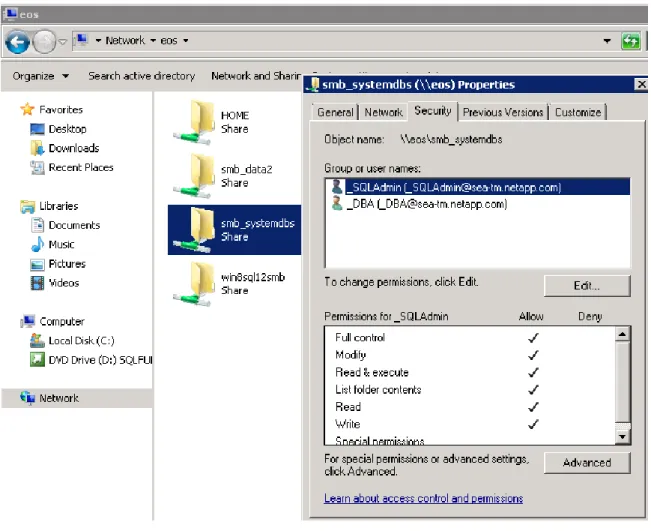
Task: Click the computer icon in address bar
Action: pos(82,40)
